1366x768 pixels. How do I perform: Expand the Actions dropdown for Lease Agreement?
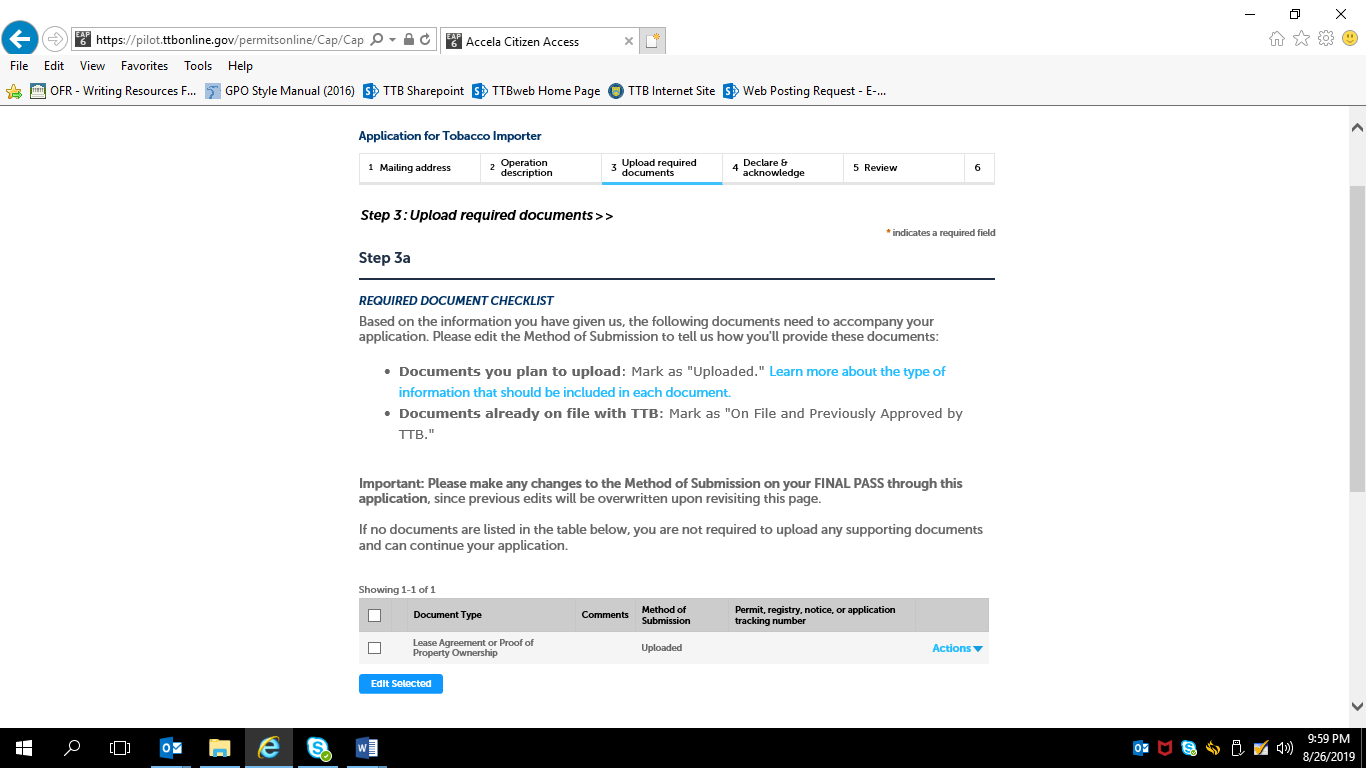(x=957, y=648)
